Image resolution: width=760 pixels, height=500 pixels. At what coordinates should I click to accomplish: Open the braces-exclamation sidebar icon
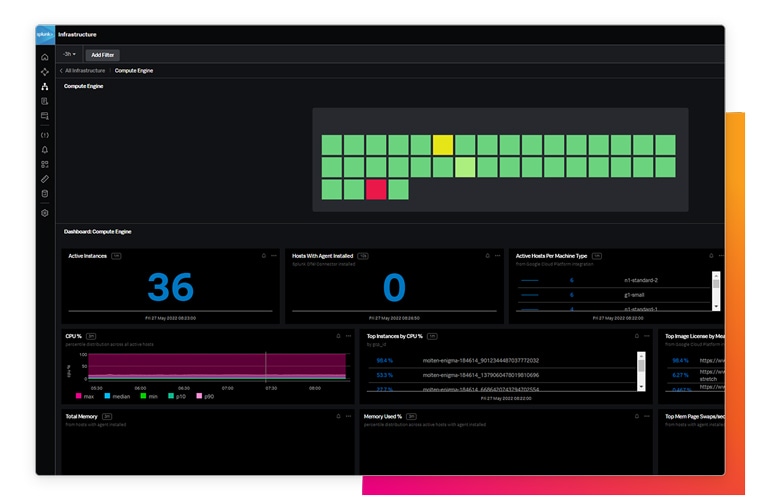(45, 135)
